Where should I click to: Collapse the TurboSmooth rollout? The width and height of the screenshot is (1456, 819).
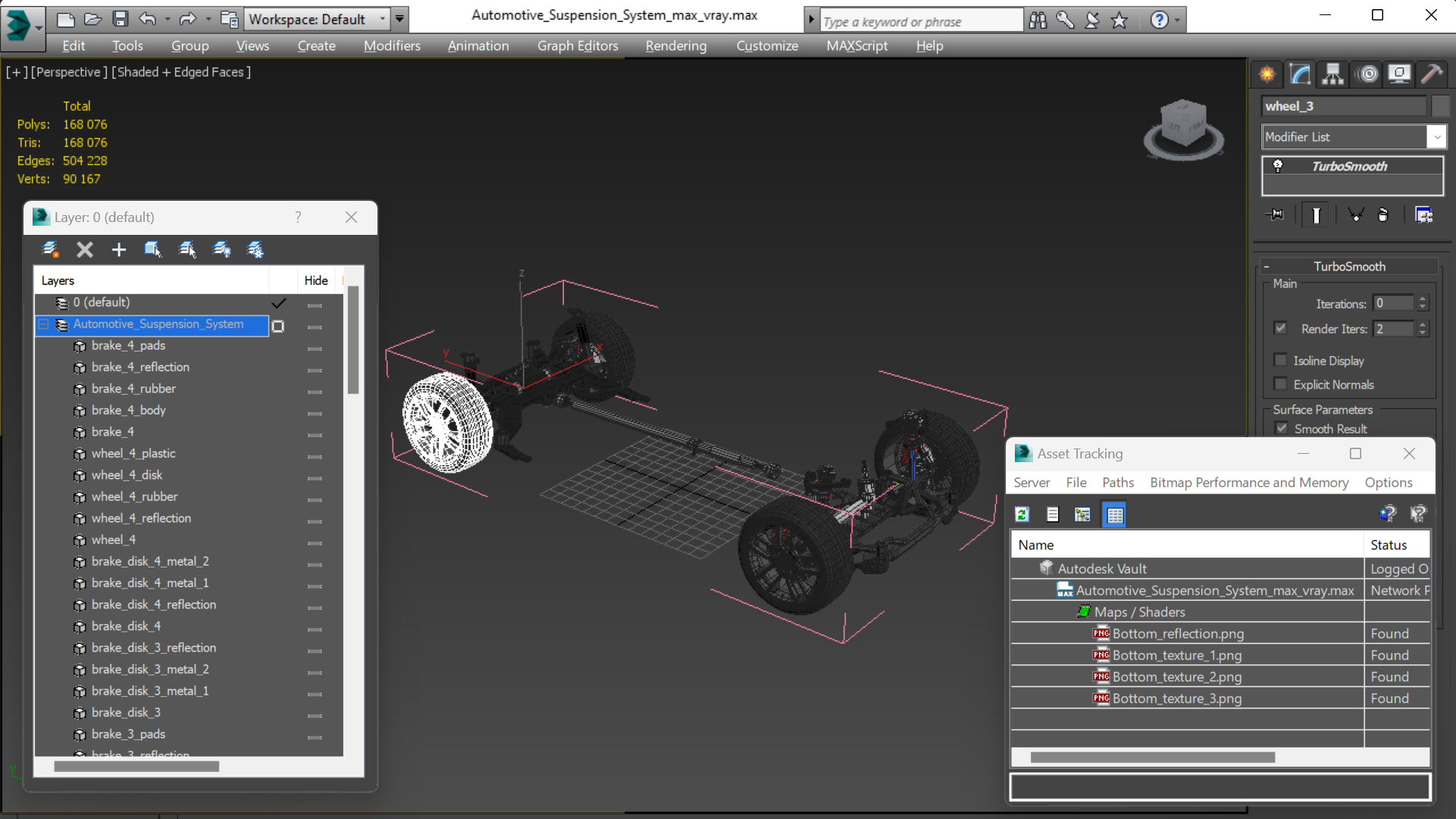(x=1266, y=267)
